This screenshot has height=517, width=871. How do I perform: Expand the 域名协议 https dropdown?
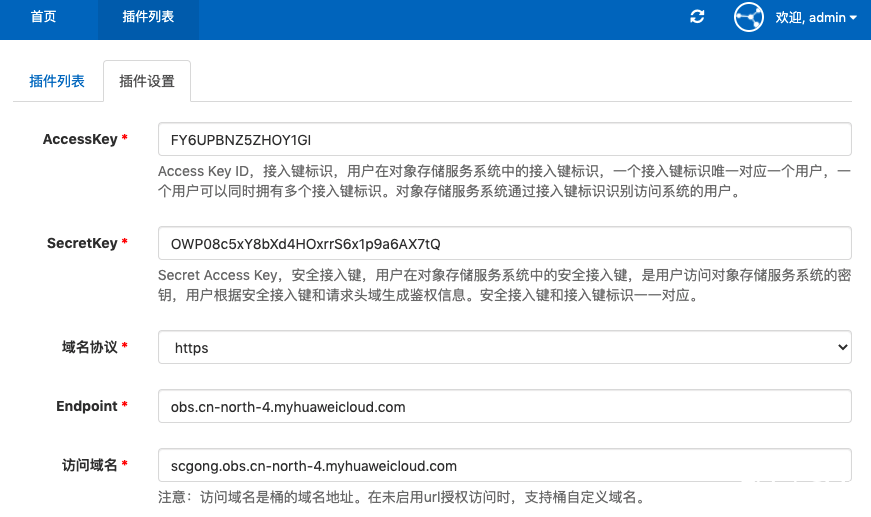click(x=504, y=347)
